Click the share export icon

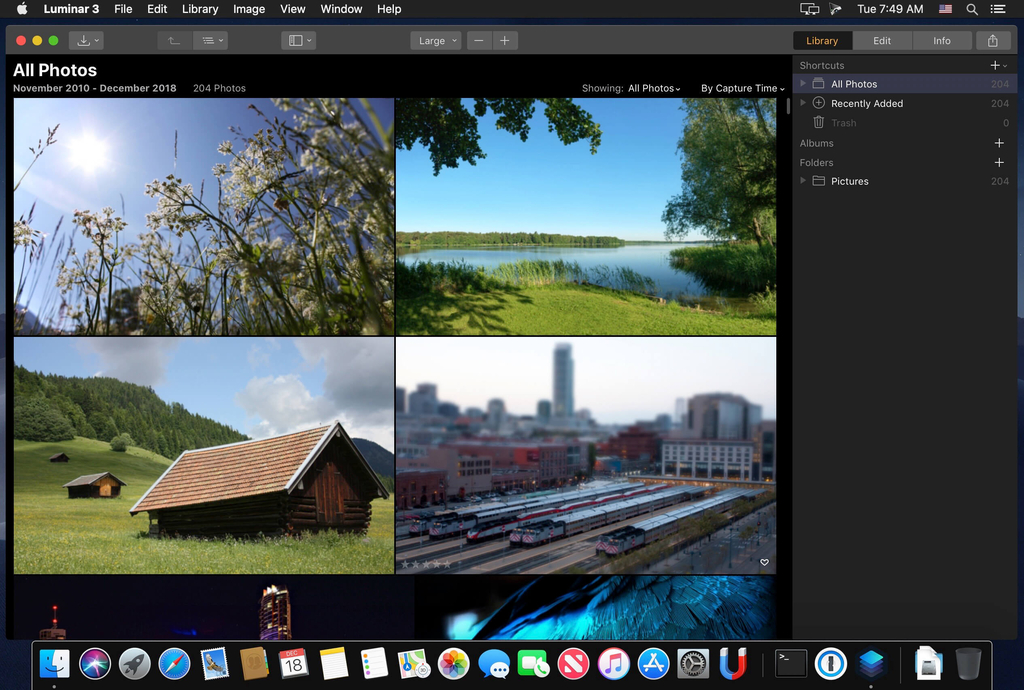point(992,41)
